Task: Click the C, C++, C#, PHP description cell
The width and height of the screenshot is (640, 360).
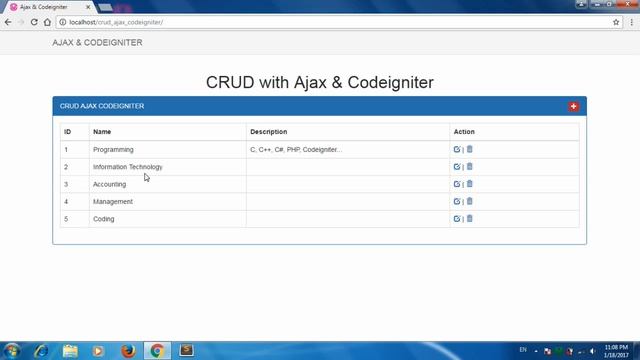Action: click(348, 149)
